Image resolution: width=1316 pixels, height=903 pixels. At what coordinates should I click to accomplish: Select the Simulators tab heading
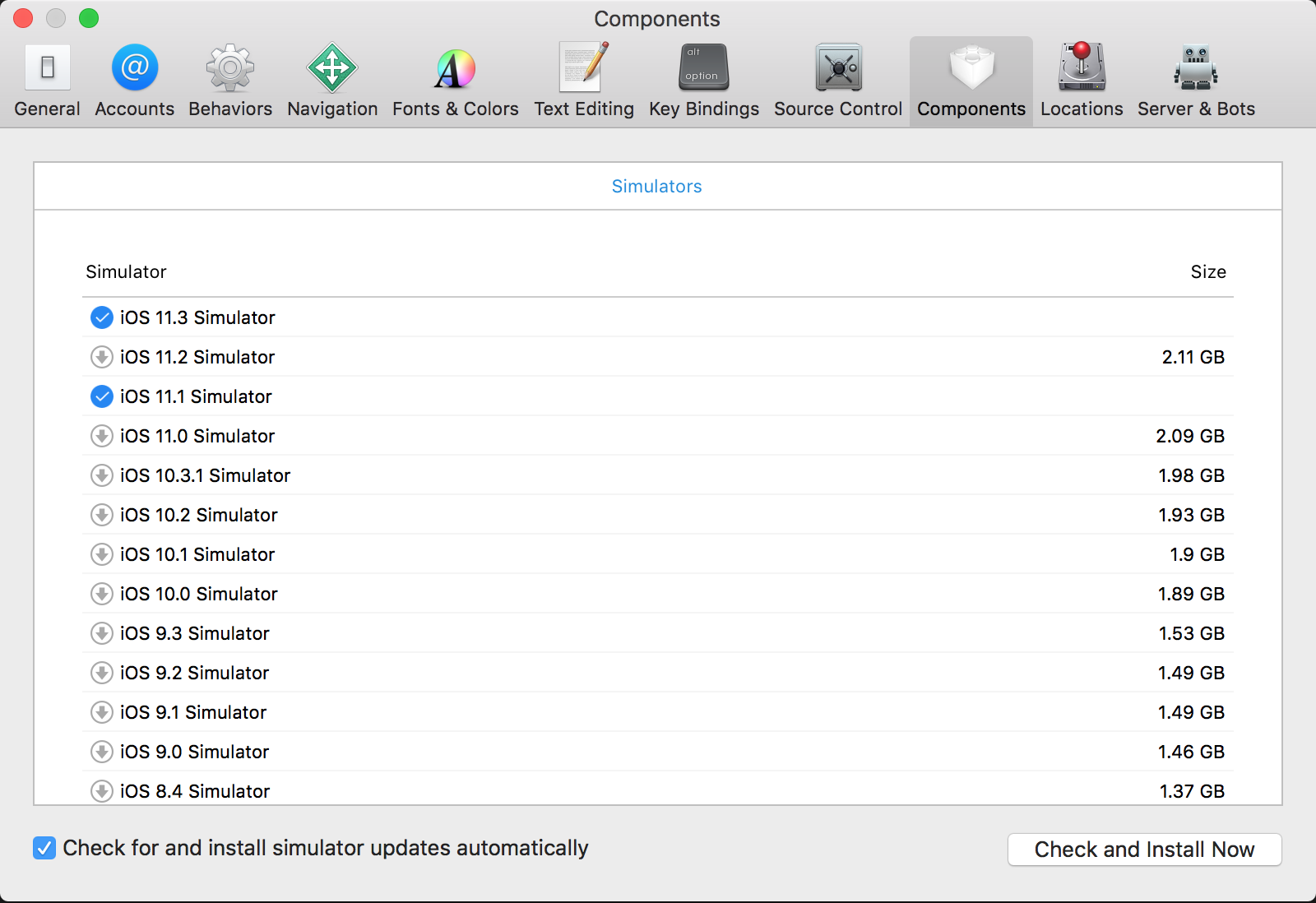click(656, 187)
